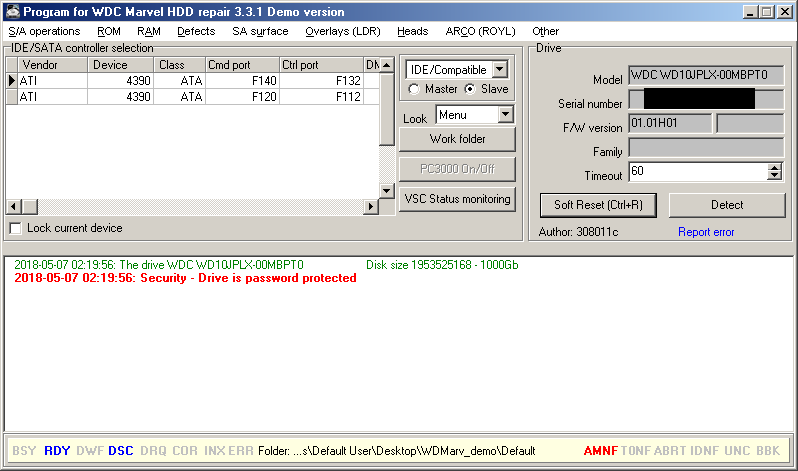This screenshot has width=798, height=471.
Task: Decrease Timeout with the down arrow
Action: [775, 176]
